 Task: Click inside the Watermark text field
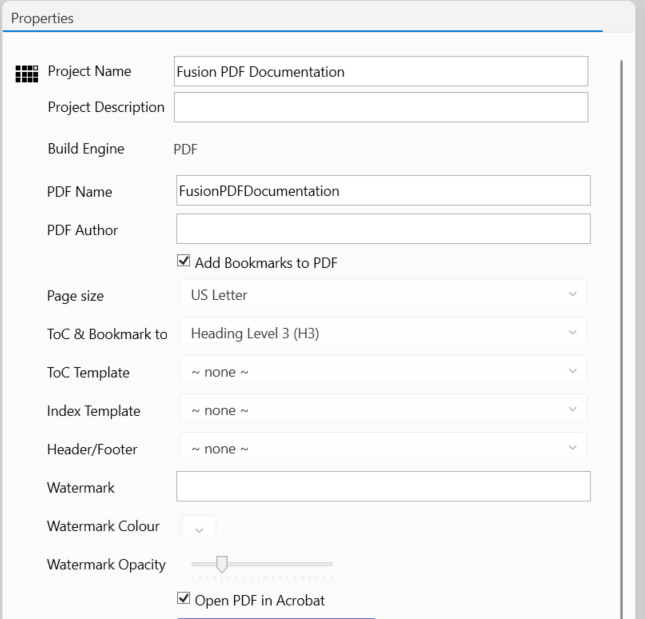pos(382,487)
